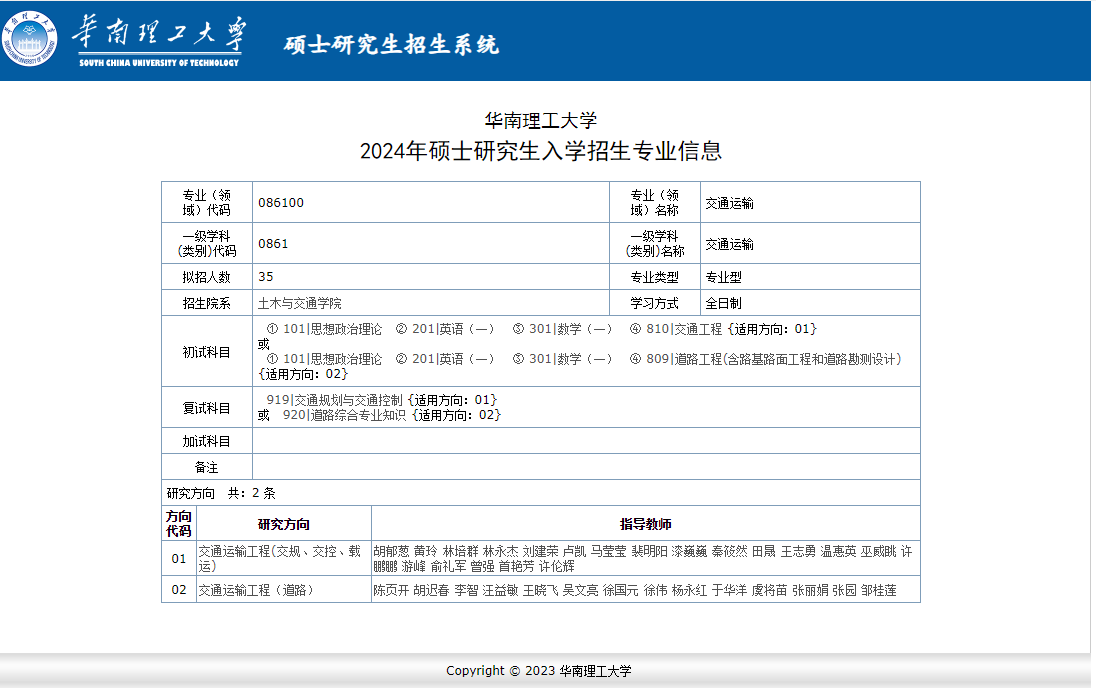Click the '硕士研究生招生系统' banner title
Screen dimensions: 1096x693
(391, 45)
